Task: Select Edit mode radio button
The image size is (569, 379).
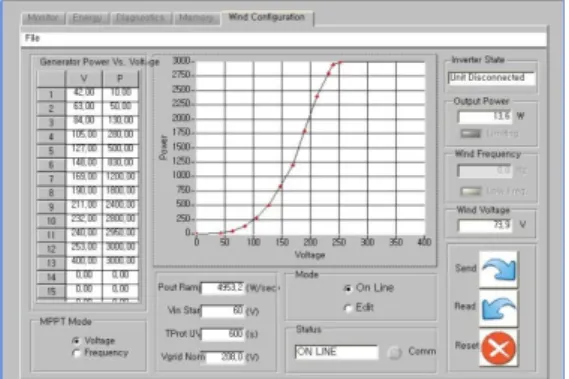Action: pos(348,308)
